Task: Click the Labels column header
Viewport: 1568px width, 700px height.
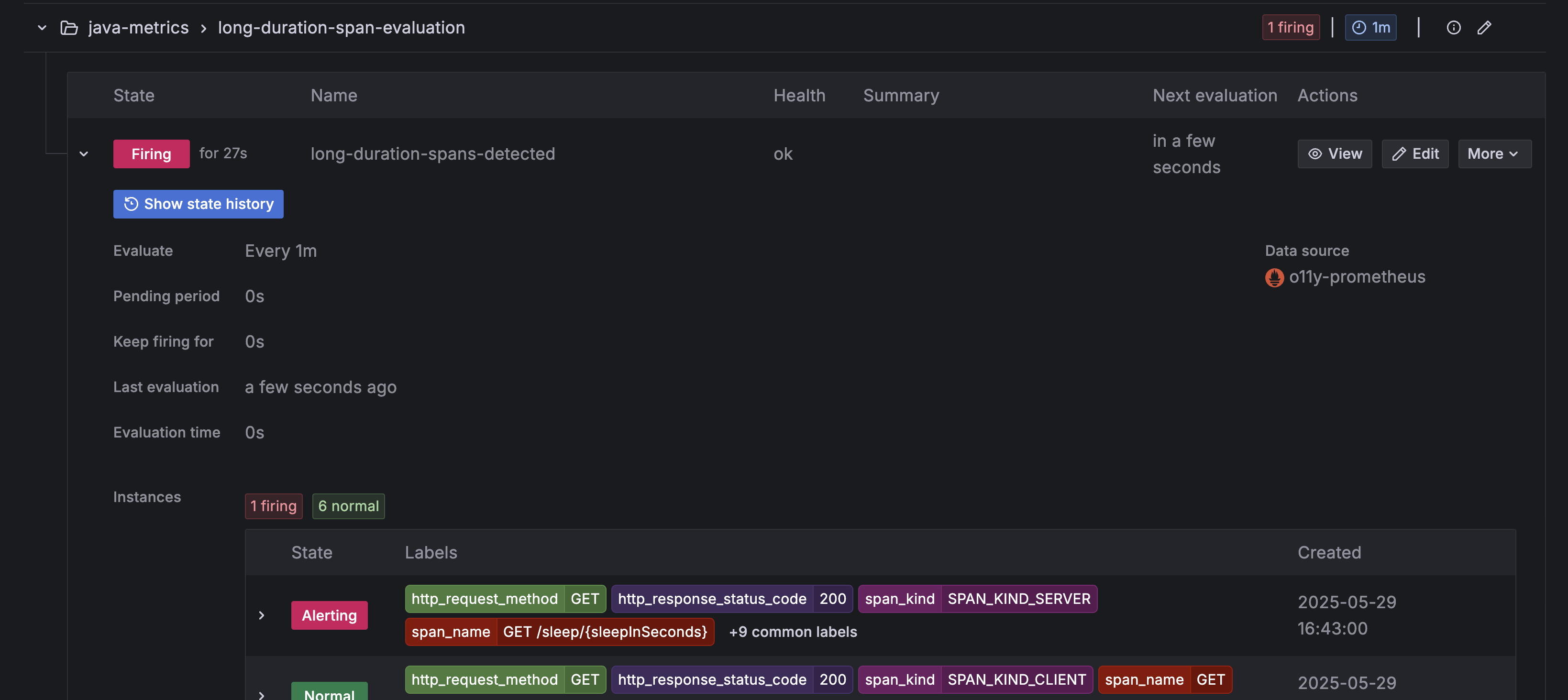Action: (431, 553)
